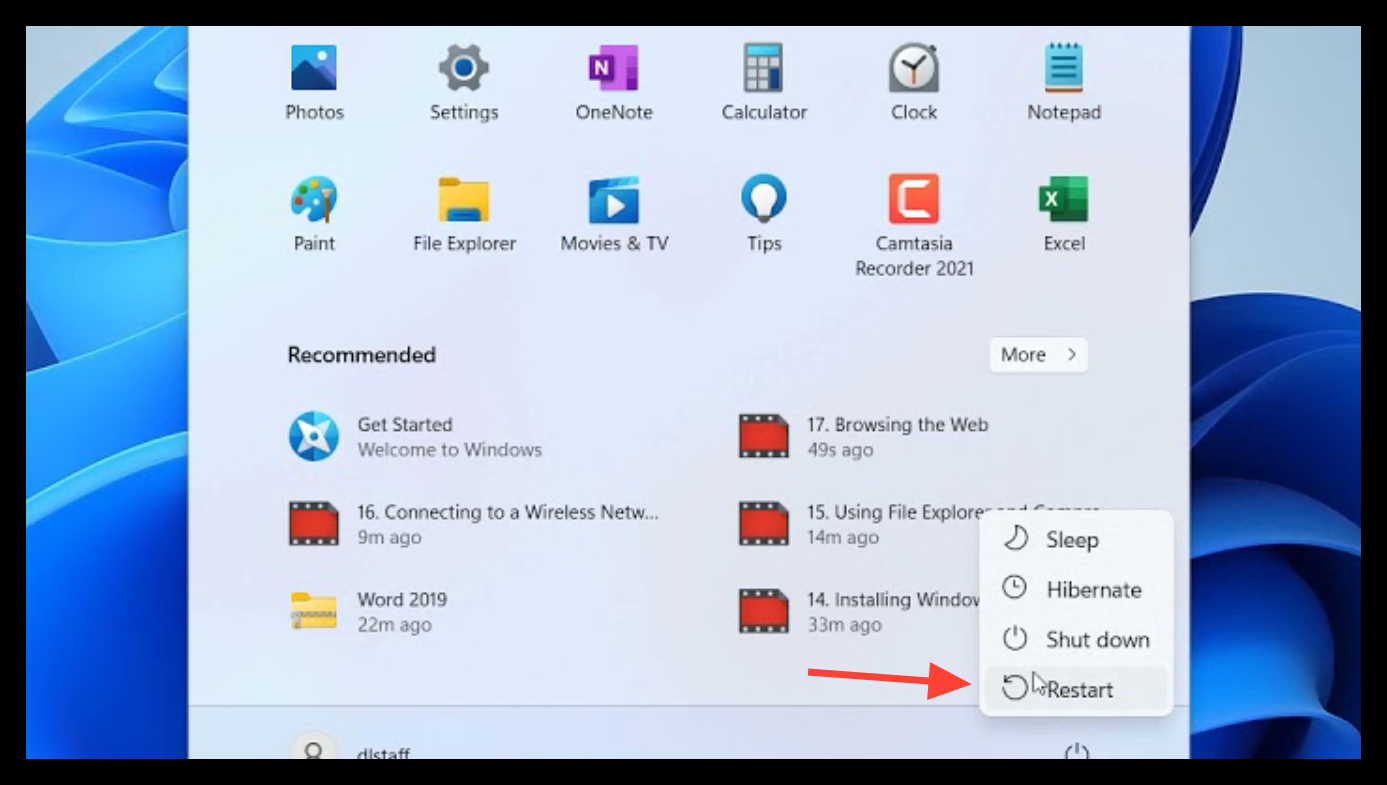The width and height of the screenshot is (1387, 785).
Task: Launch the Movies & TV app
Action: 613,199
